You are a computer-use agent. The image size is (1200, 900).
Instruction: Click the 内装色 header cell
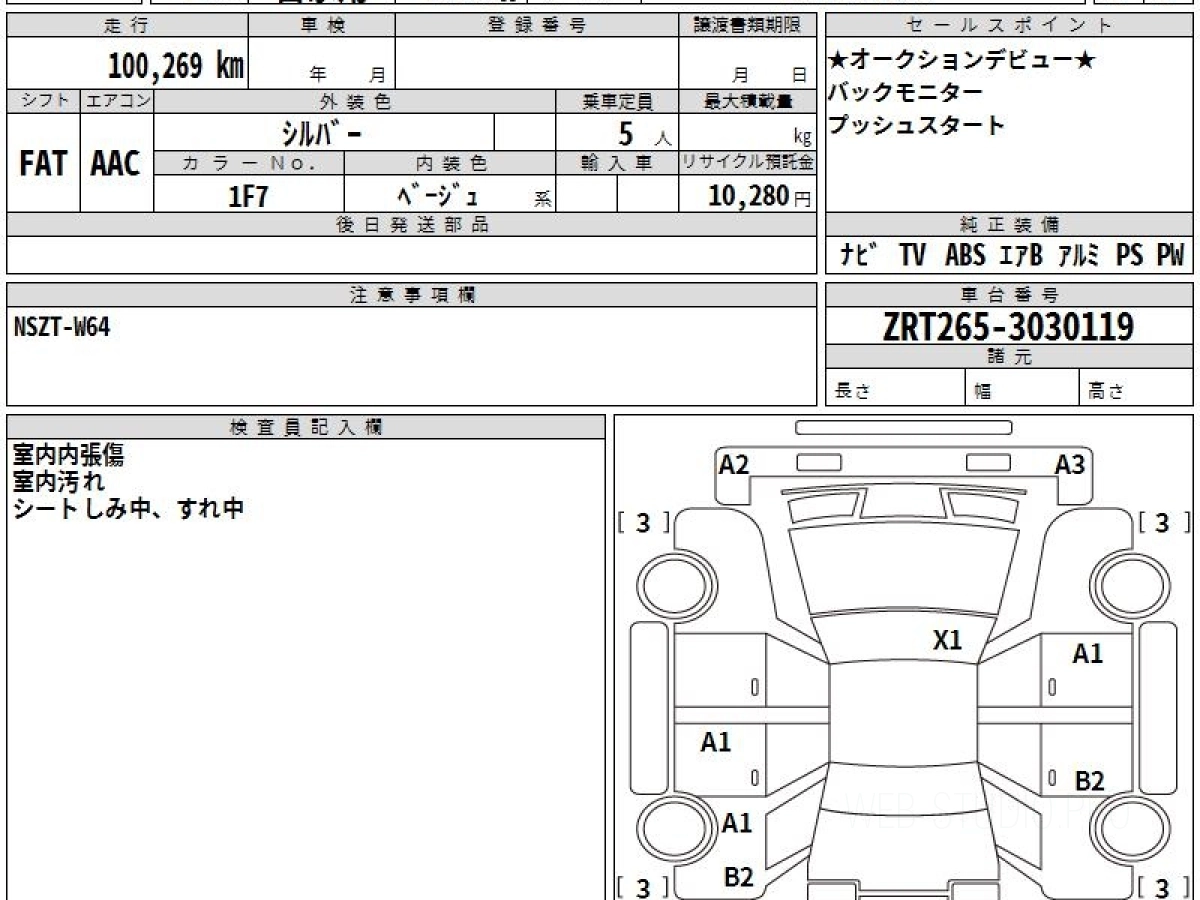pyautogui.click(x=450, y=163)
